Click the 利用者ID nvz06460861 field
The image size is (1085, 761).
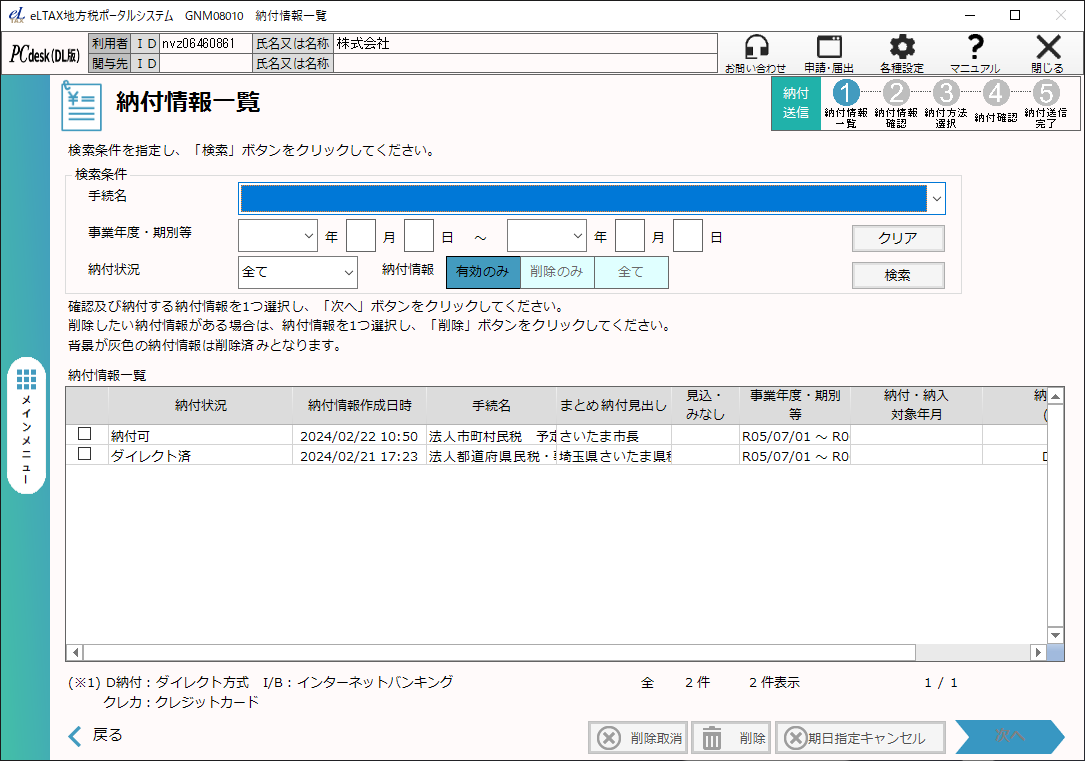[x=206, y=44]
